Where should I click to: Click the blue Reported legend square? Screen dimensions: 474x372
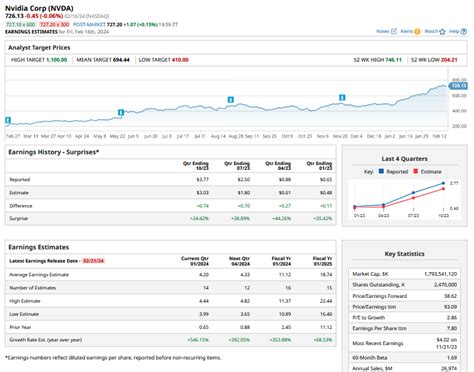381,171
